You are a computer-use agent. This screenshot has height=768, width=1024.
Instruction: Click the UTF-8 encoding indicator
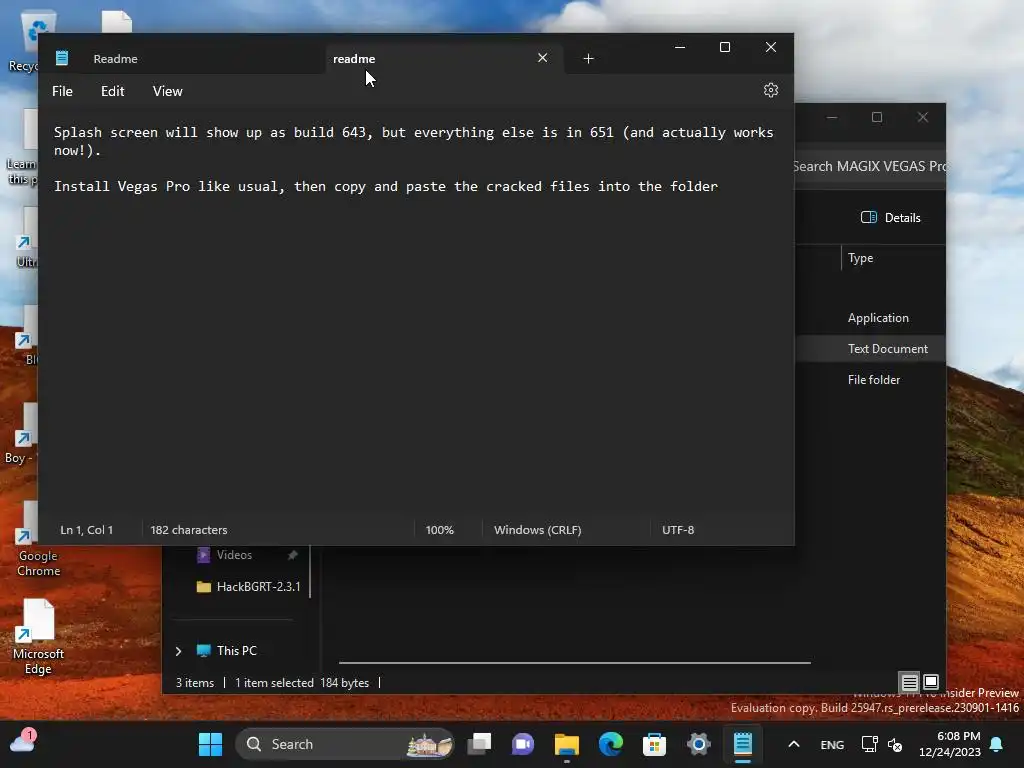point(678,530)
